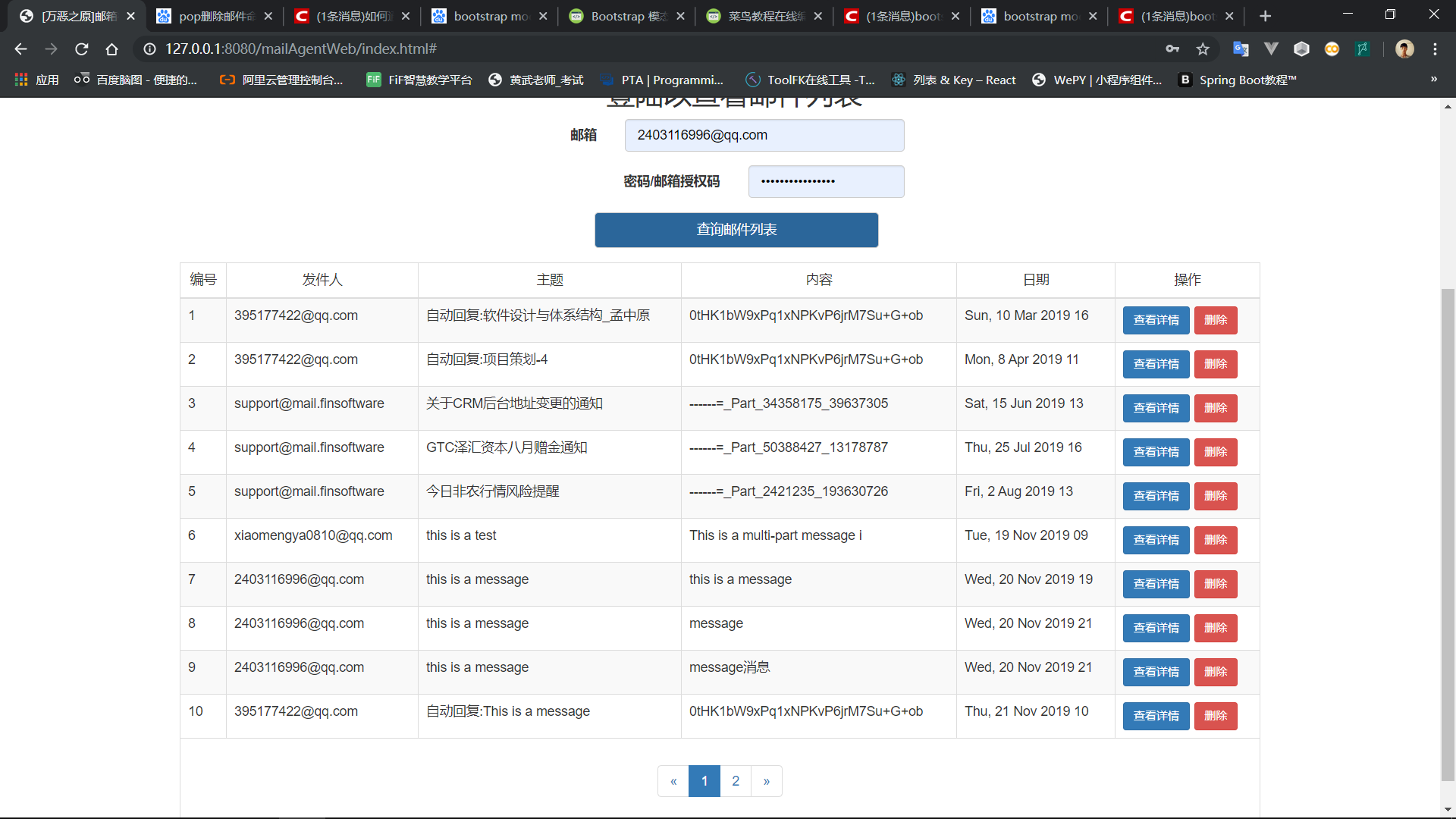Open page 2 in pagination
The width and height of the screenshot is (1456, 819).
click(x=736, y=781)
